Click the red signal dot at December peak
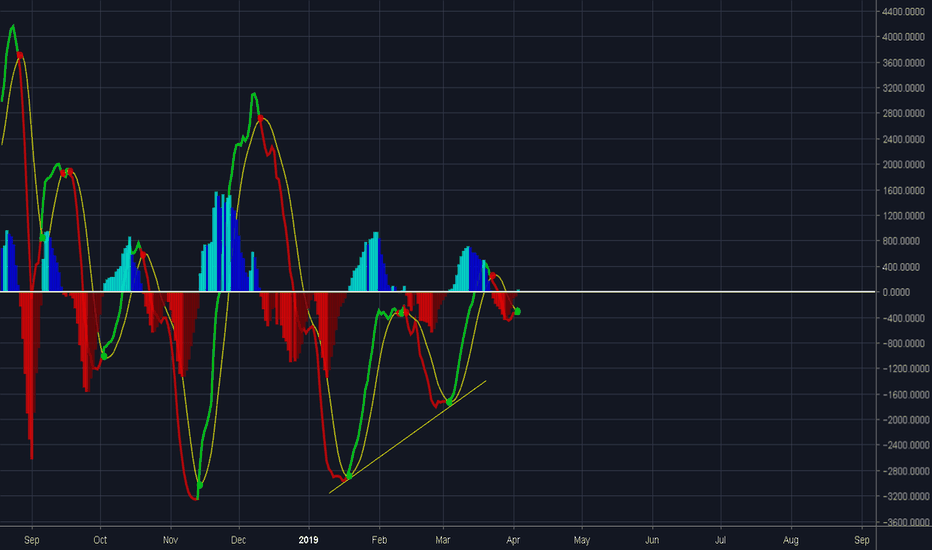 point(260,118)
